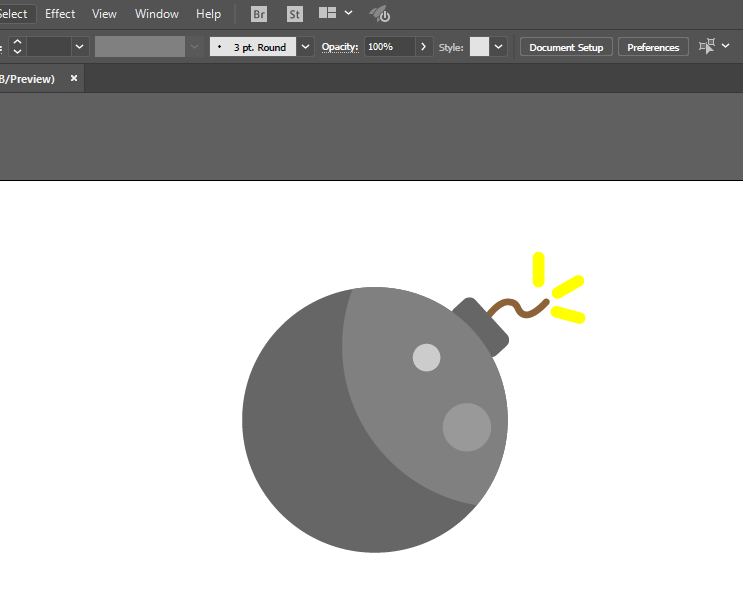Open the underlined Opacity panel link

click(340, 47)
